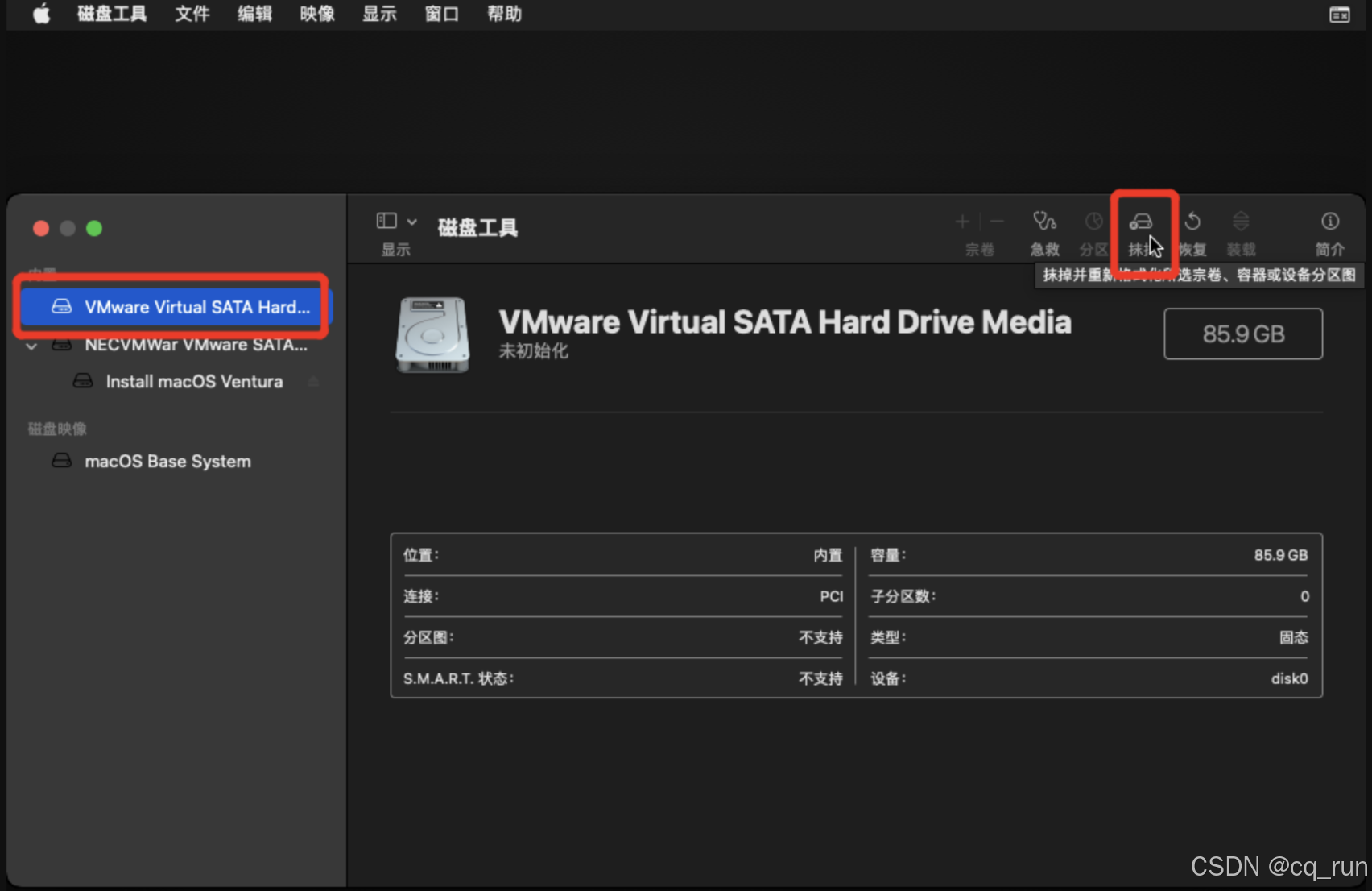Viewport: 1372px width, 891px height.
Task: Click the 分区 partition icon
Action: click(1093, 221)
